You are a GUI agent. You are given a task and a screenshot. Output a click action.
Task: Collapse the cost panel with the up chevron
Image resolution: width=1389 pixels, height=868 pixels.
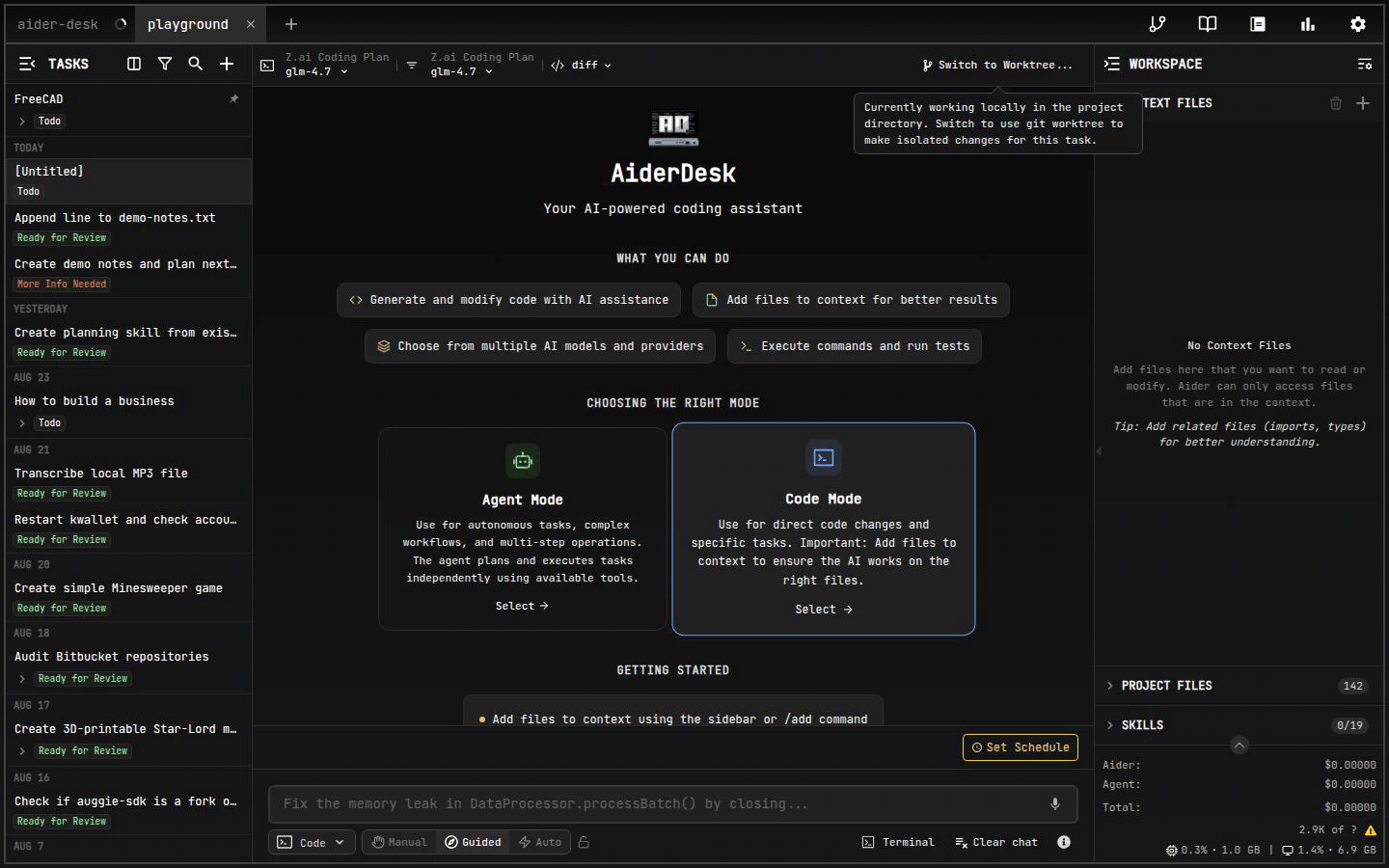[1239, 745]
